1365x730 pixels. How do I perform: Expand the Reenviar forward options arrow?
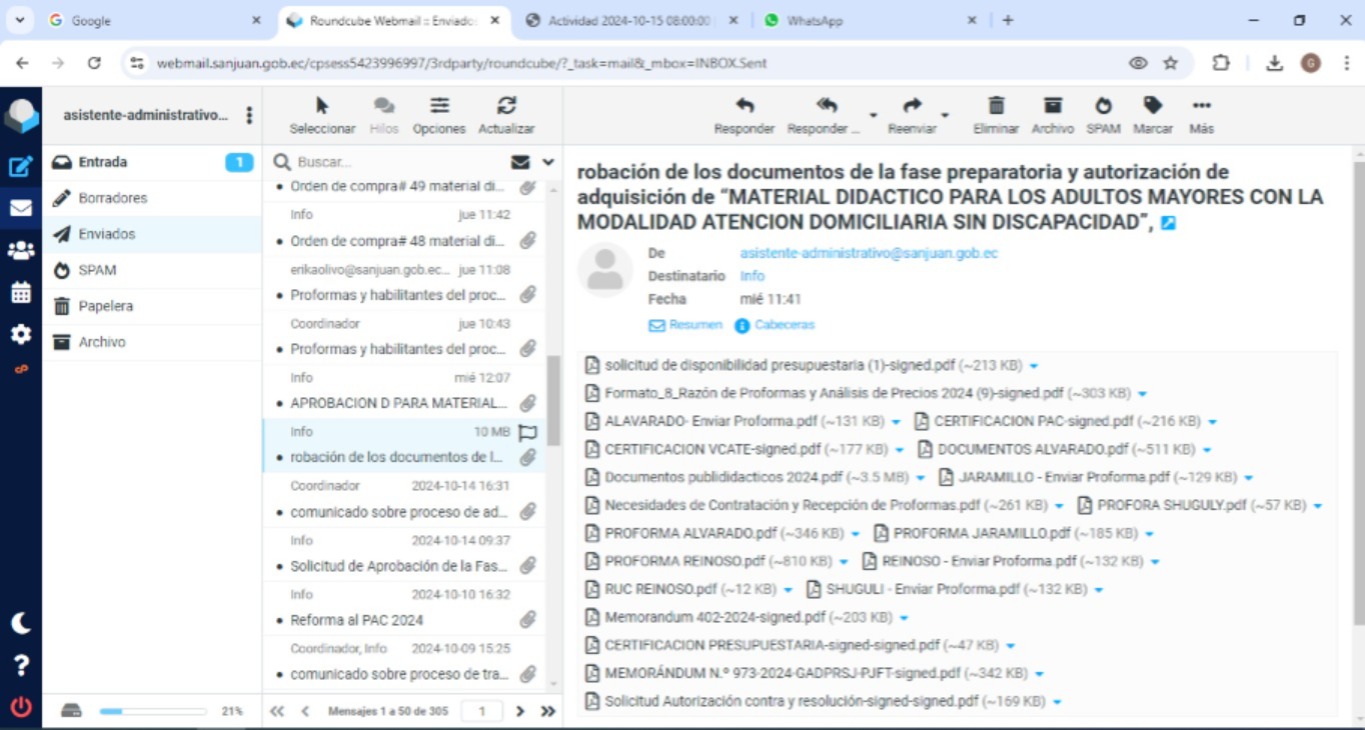[945, 115]
